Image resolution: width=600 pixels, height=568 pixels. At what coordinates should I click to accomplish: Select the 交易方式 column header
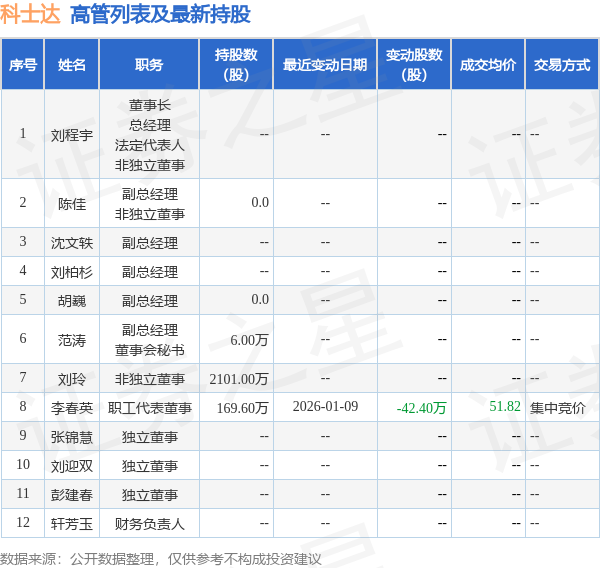click(562, 65)
